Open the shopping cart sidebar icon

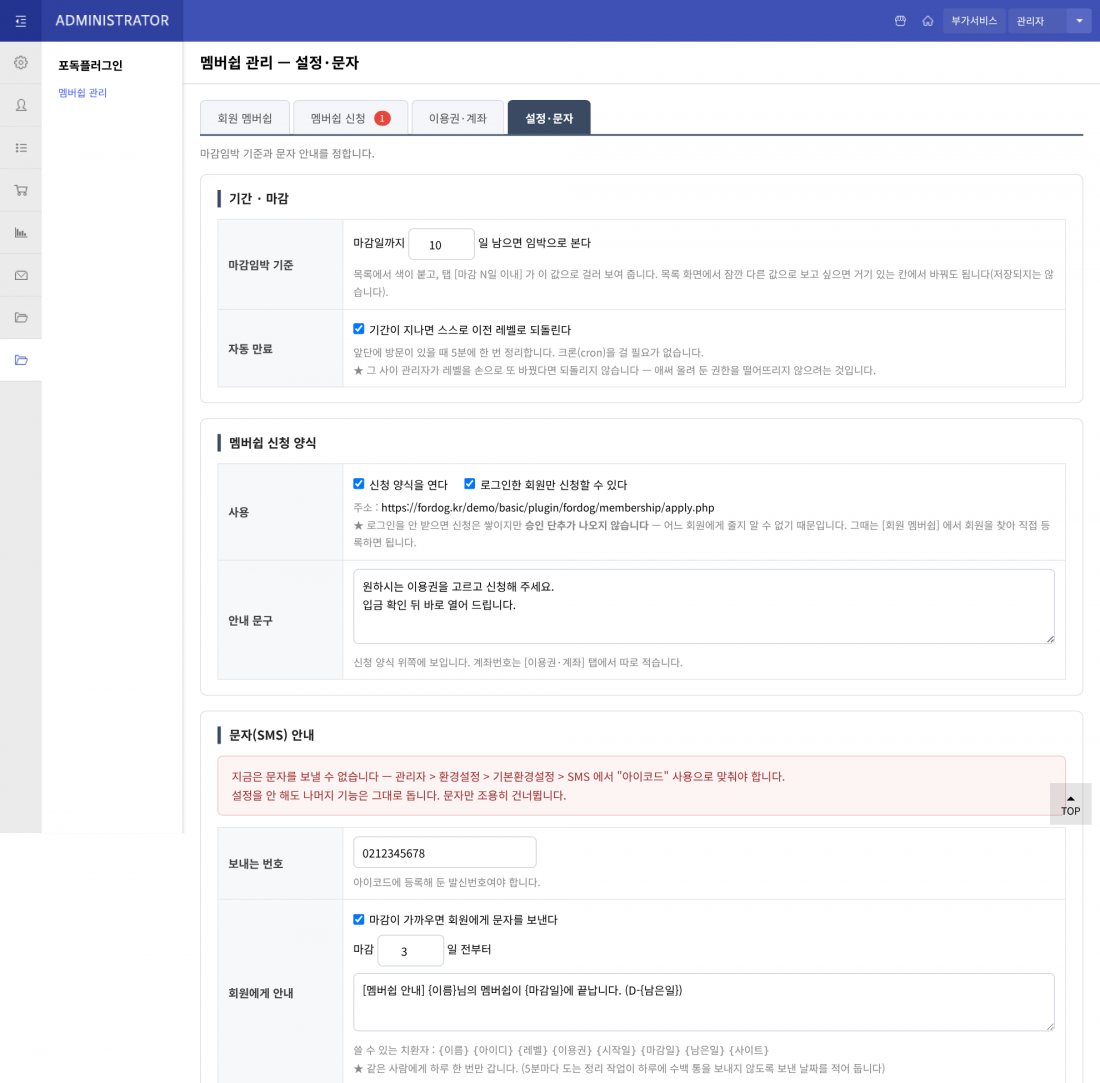tap(21, 190)
